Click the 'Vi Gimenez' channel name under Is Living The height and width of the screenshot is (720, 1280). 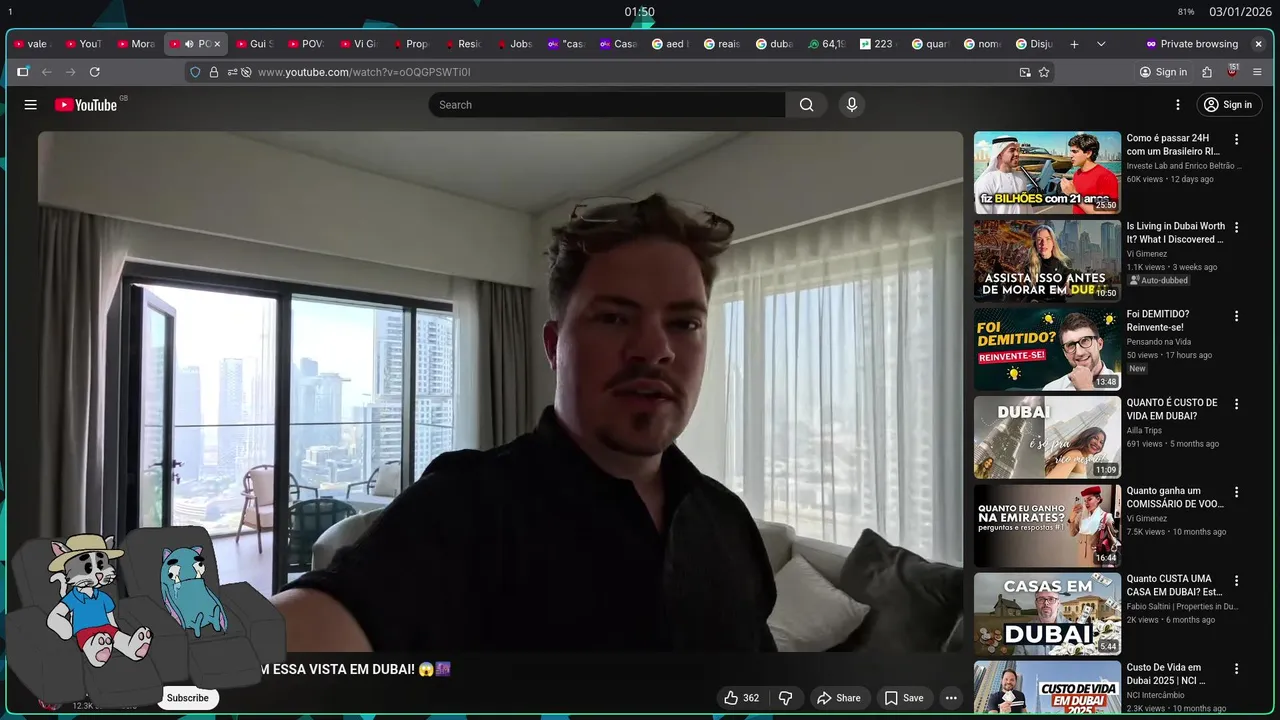[x=1147, y=254]
